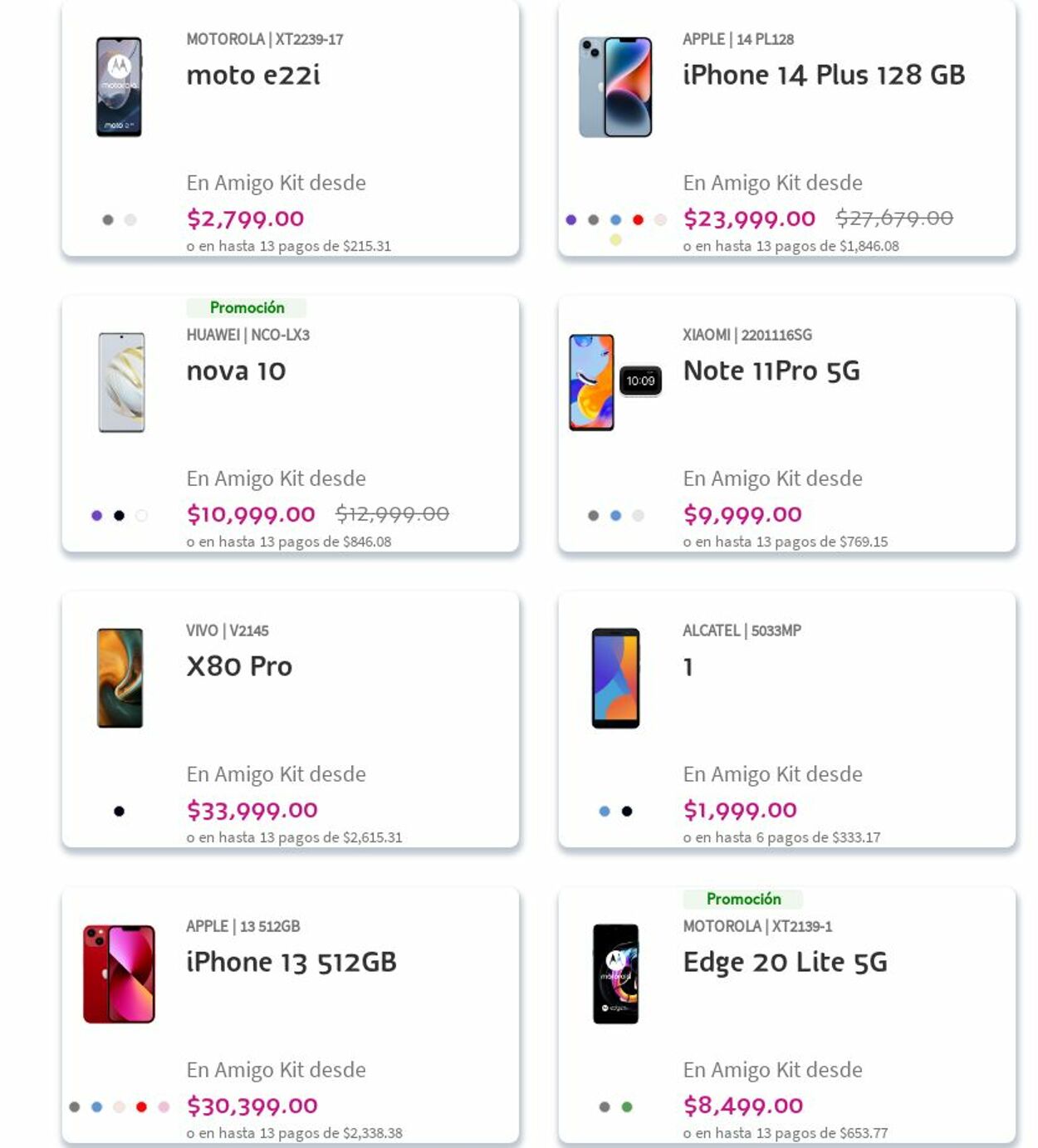The width and height of the screenshot is (1038, 1148).
Task: Click the Vivo X80 Pro phone thumbnail
Action: tap(120, 678)
